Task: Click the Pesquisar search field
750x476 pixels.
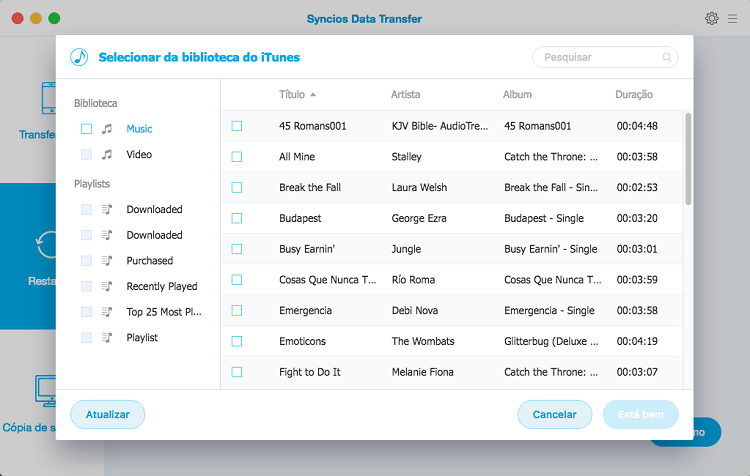Action: pos(605,57)
